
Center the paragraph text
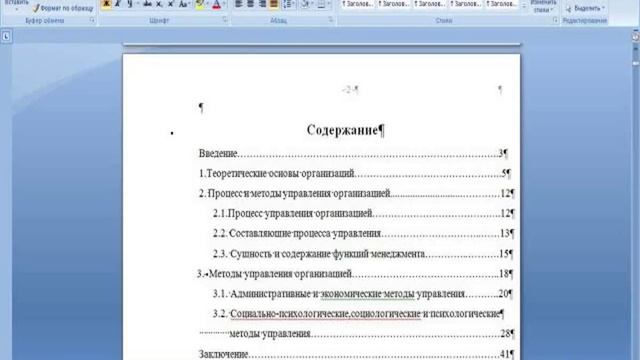[250, 4]
